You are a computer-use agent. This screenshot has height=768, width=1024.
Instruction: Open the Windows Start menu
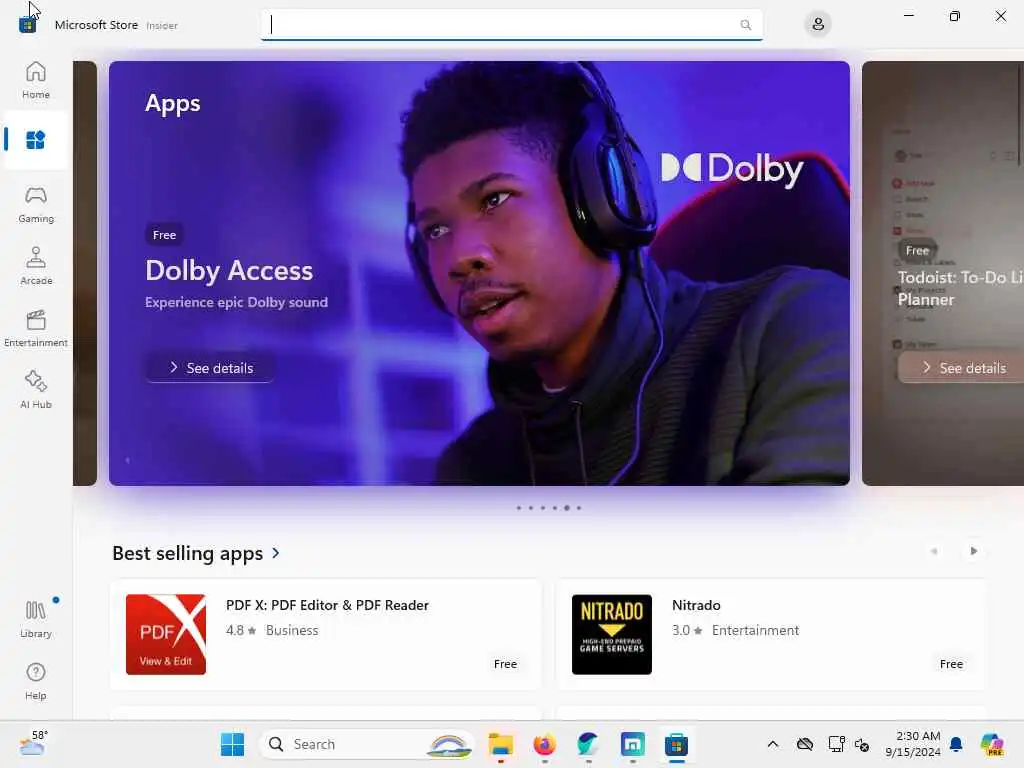[x=232, y=744]
